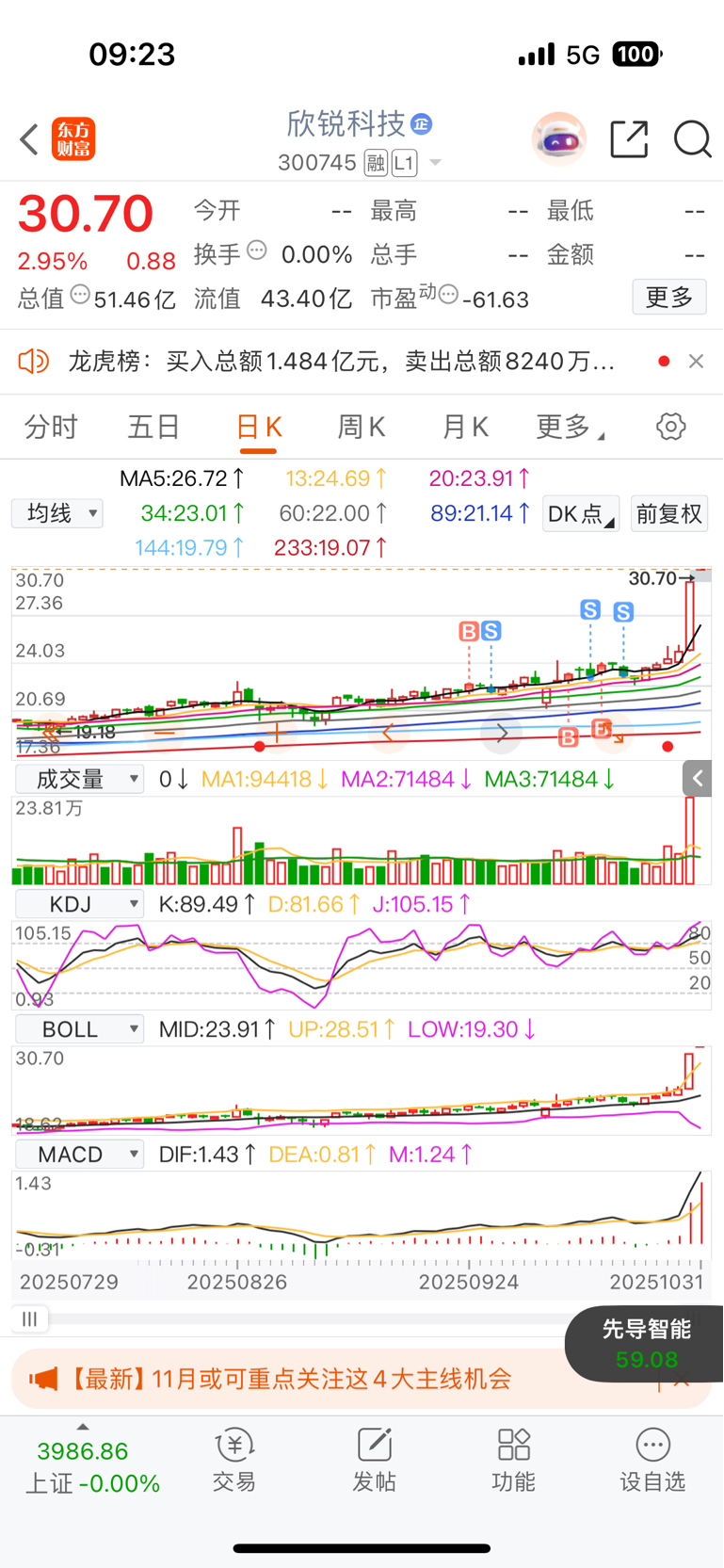Screen dimensions: 724x1568
Task: Move chart left with left chevron
Action: [387, 733]
